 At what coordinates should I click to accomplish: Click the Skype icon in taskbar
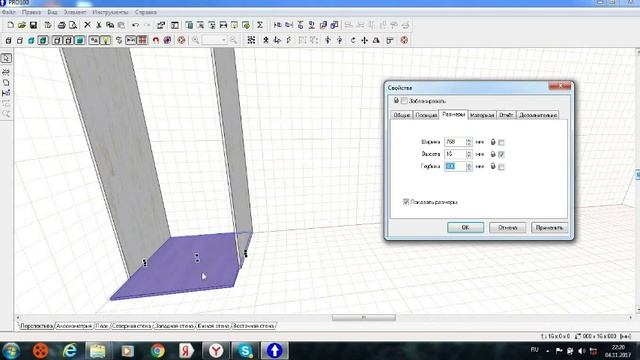245,351
